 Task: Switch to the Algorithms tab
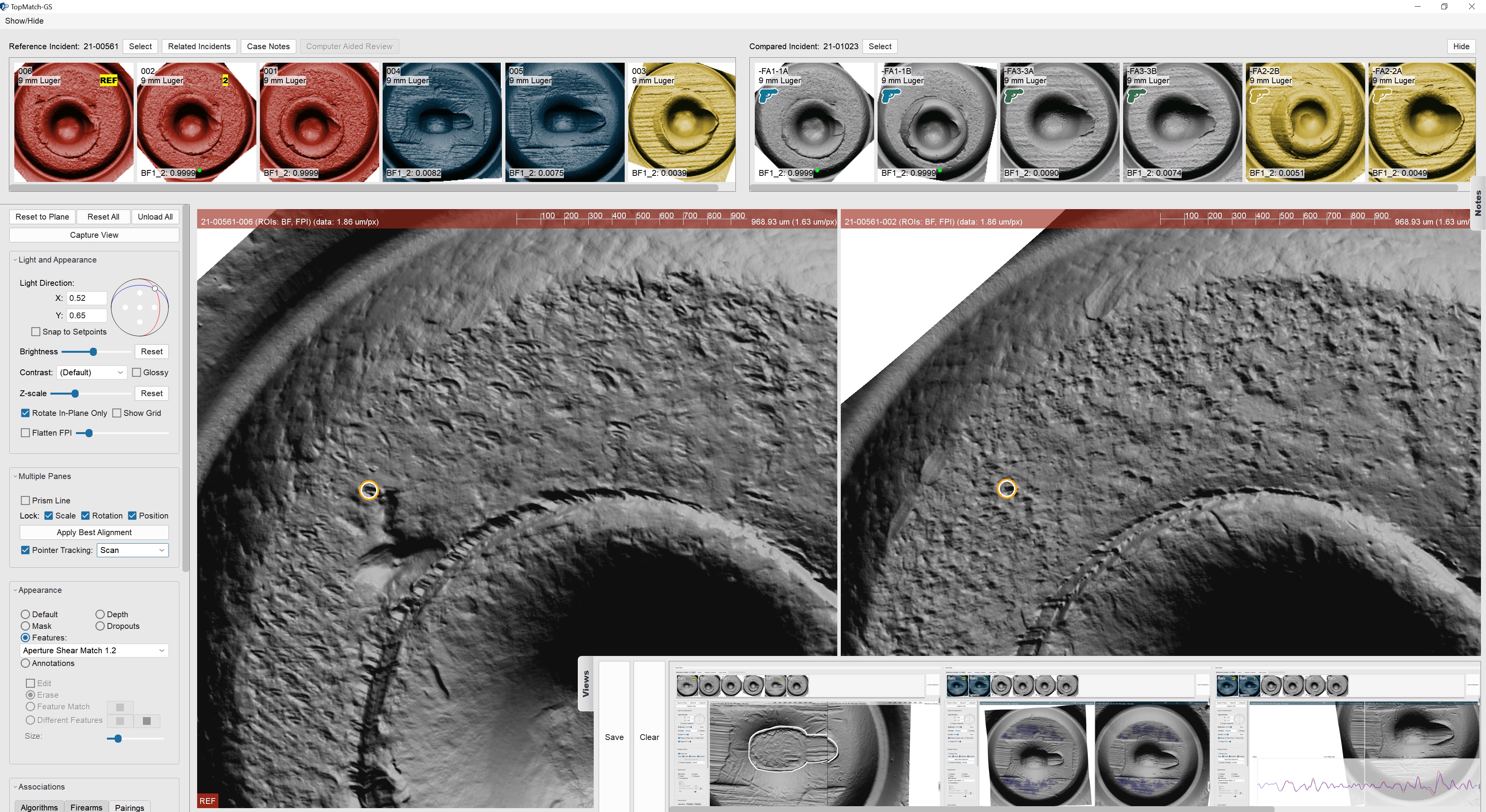pos(39,807)
